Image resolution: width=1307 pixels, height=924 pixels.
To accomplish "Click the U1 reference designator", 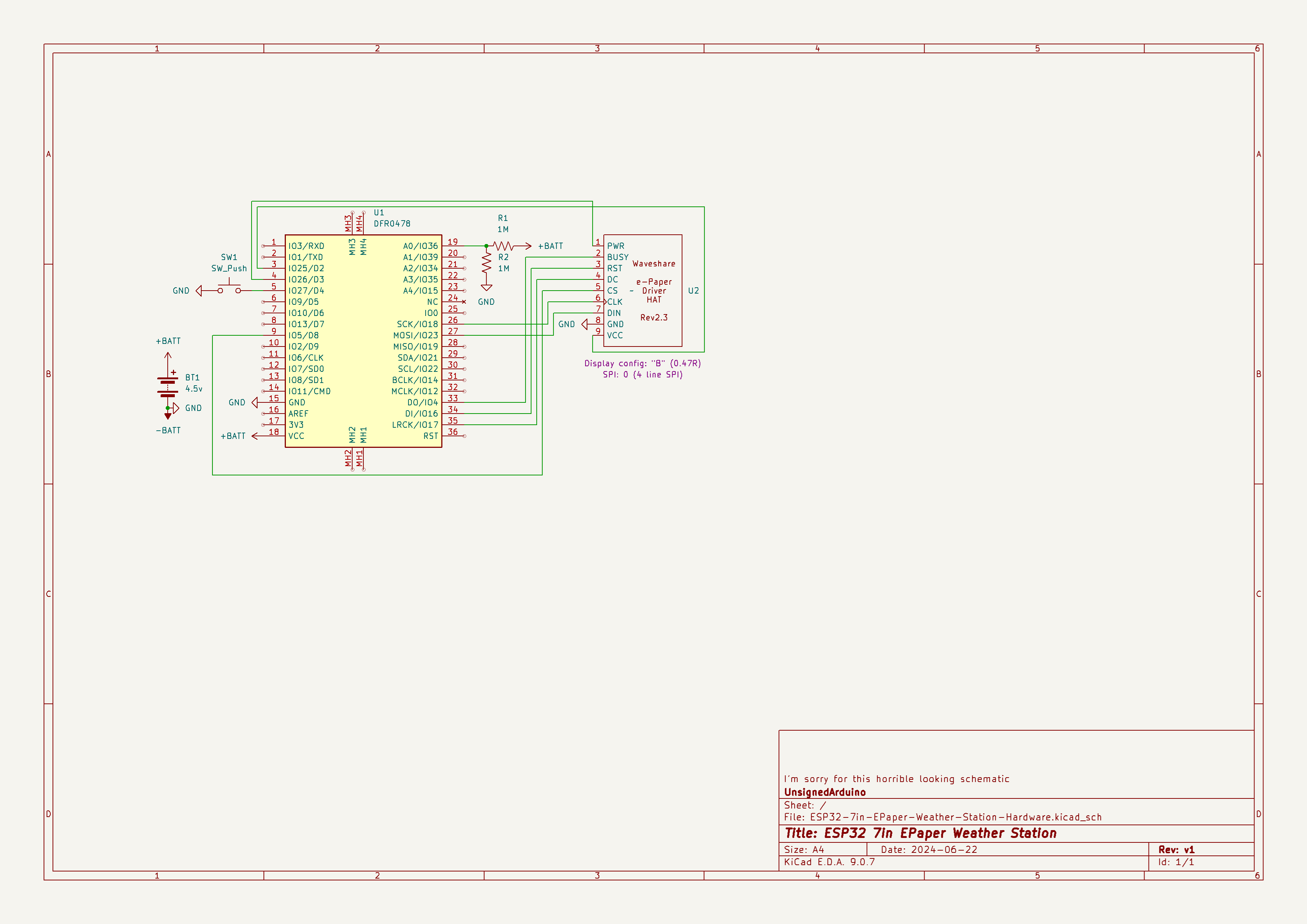I will tap(379, 213).
